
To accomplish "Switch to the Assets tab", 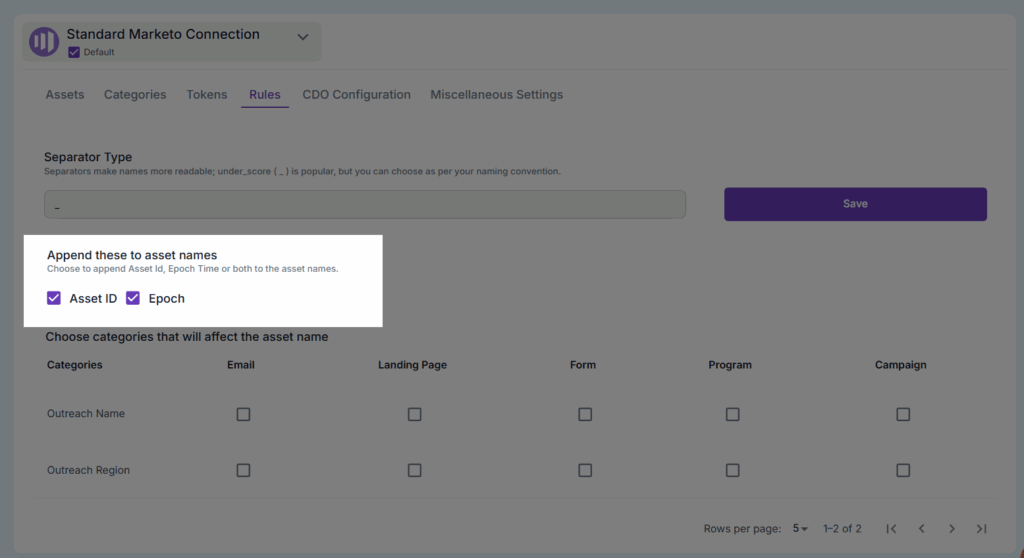I will [65, 95].
